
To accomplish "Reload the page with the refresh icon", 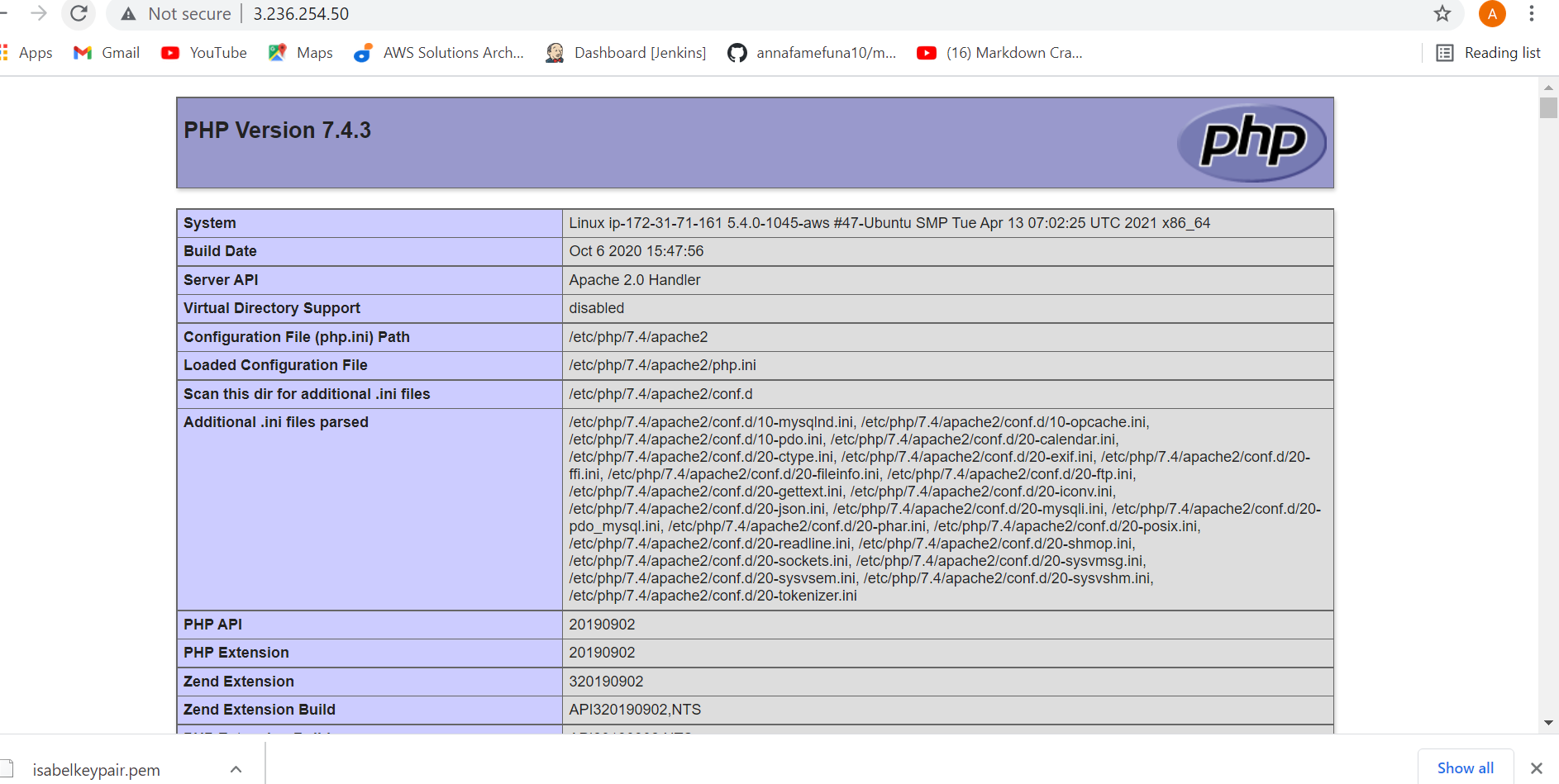I will click(79, 13).
